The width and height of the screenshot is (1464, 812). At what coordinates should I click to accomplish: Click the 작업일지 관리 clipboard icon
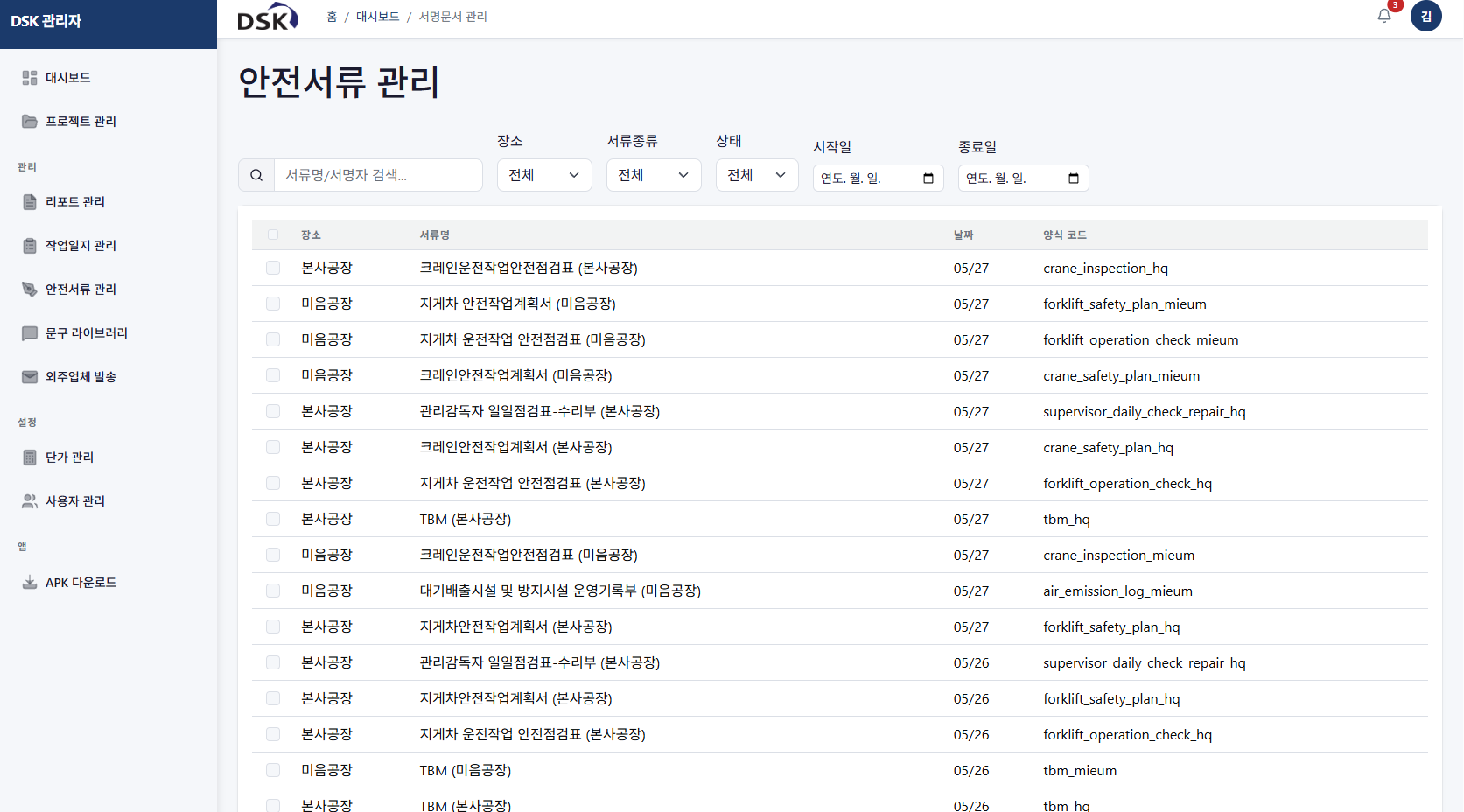[30, 246]
